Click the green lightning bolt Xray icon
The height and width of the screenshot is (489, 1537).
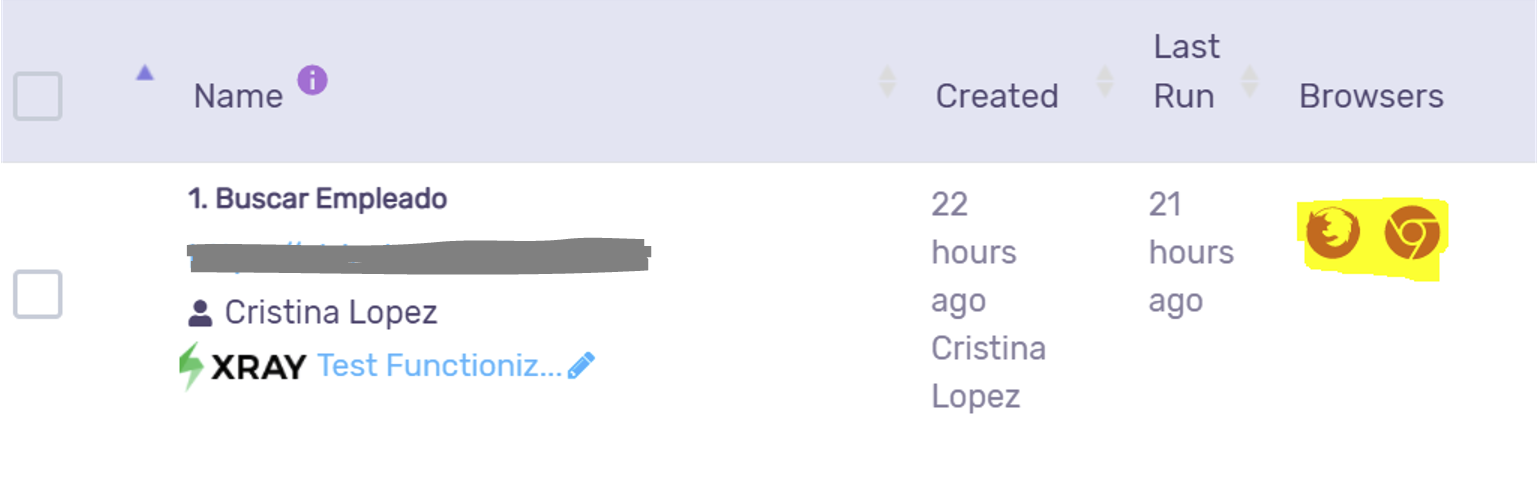click(x=191, y=366)
